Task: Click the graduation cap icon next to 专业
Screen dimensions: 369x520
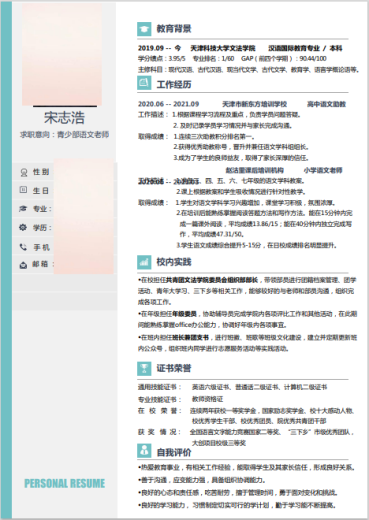Action: [x=23, y=209]
